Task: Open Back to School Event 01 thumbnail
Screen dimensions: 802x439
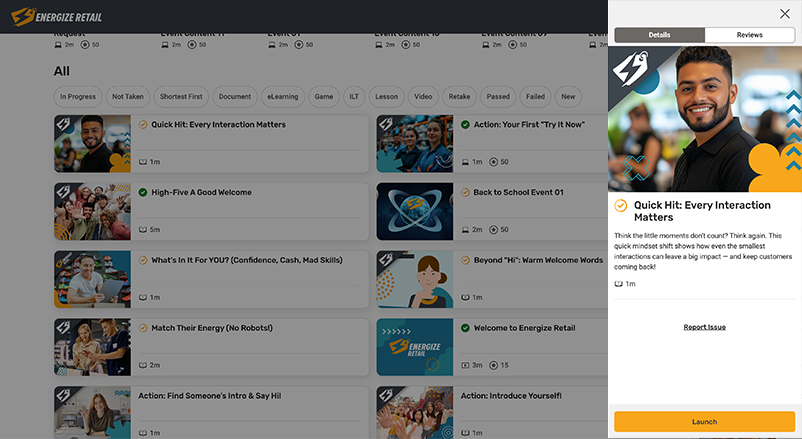Action: click(x=415, y=211)
